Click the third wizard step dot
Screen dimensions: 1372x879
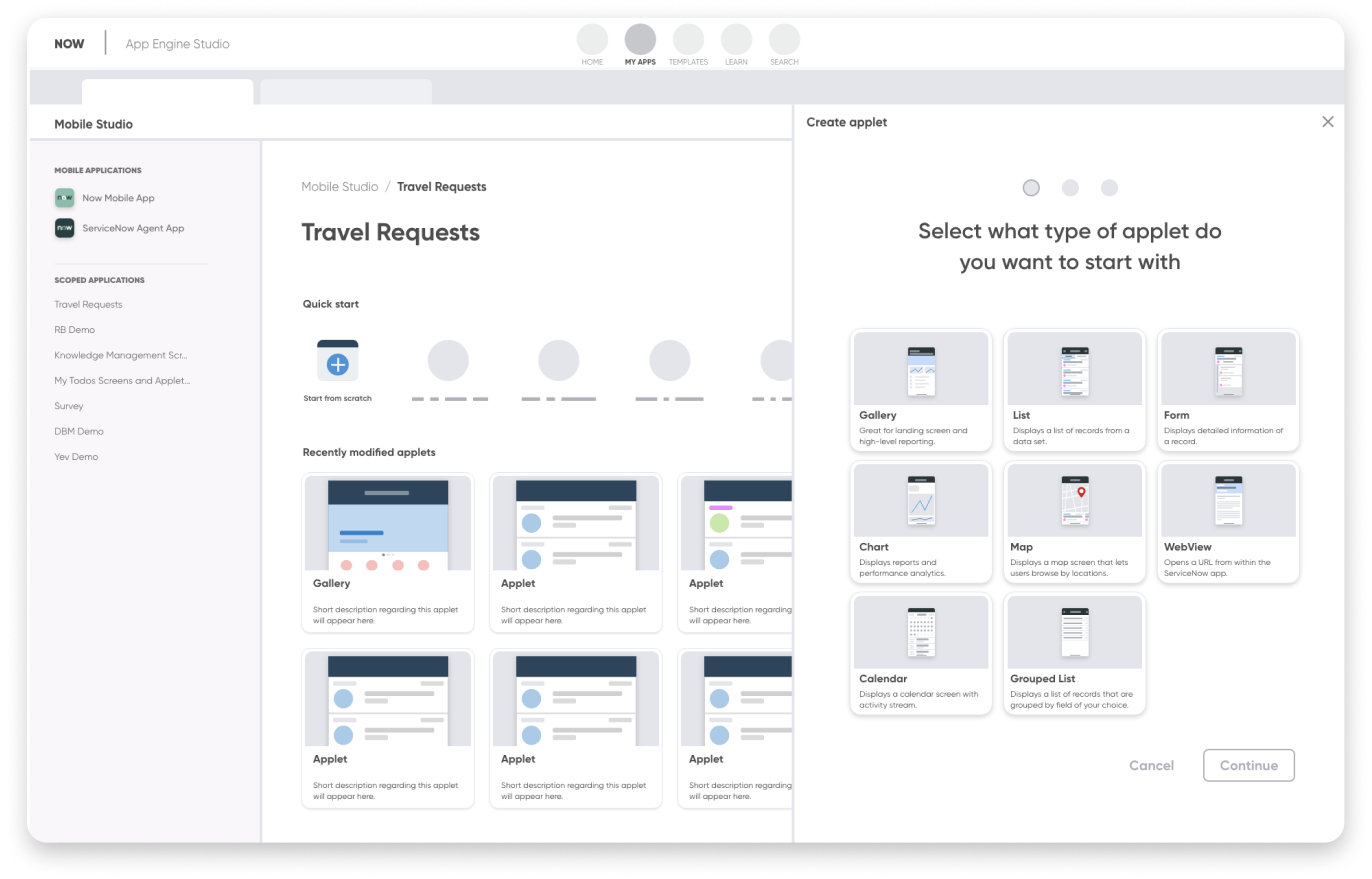tap(1109, 188)
